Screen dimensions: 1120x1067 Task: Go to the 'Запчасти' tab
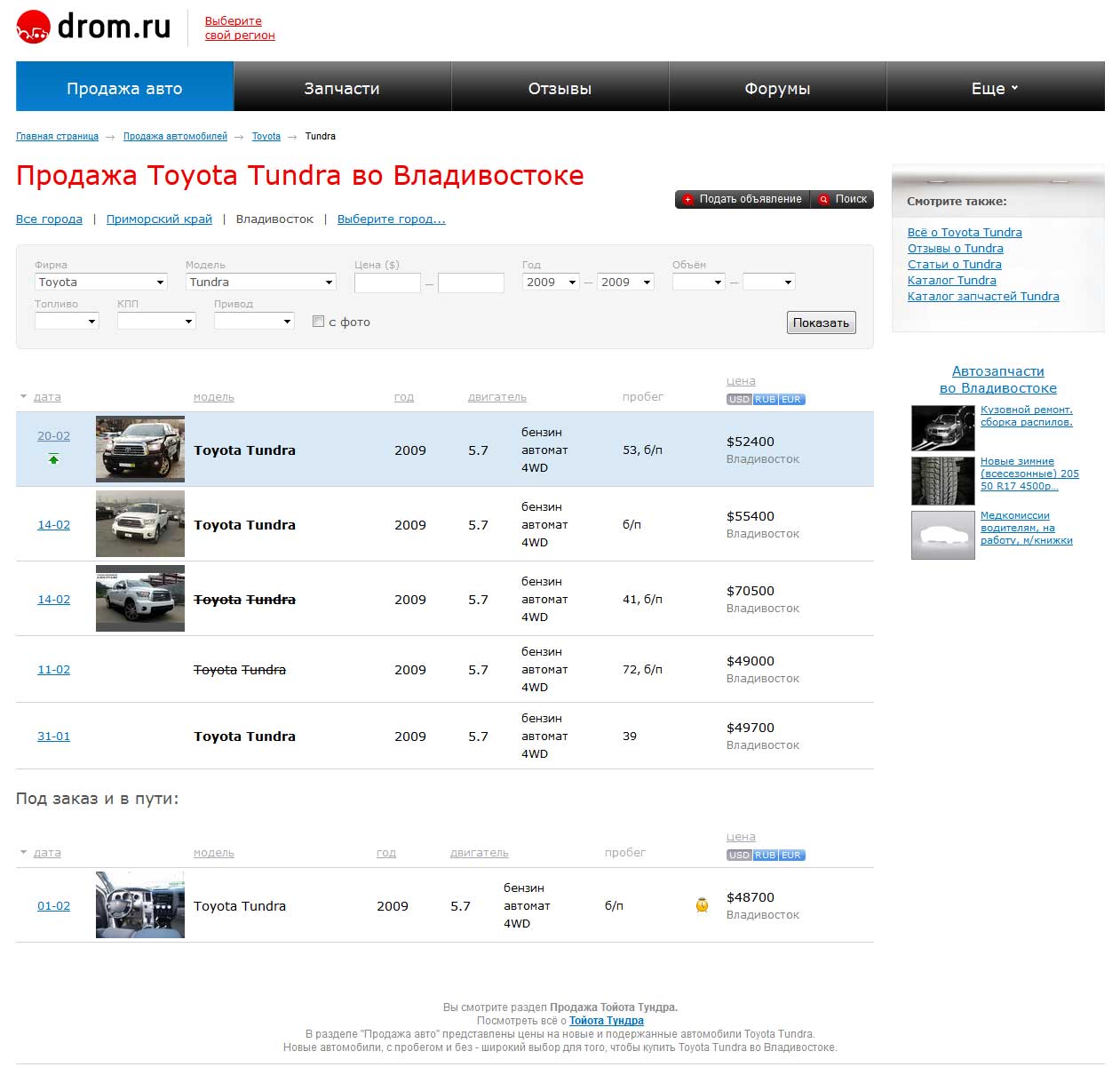[x=342, y=87]
